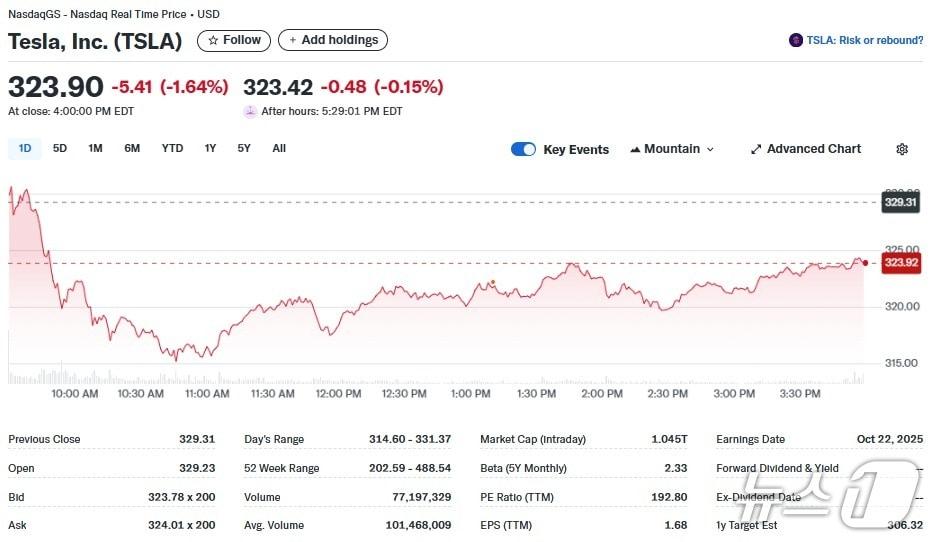Click the after hours moon icon
The width and height of the screenshot is (933, 542).
click(x=250, y=111)
